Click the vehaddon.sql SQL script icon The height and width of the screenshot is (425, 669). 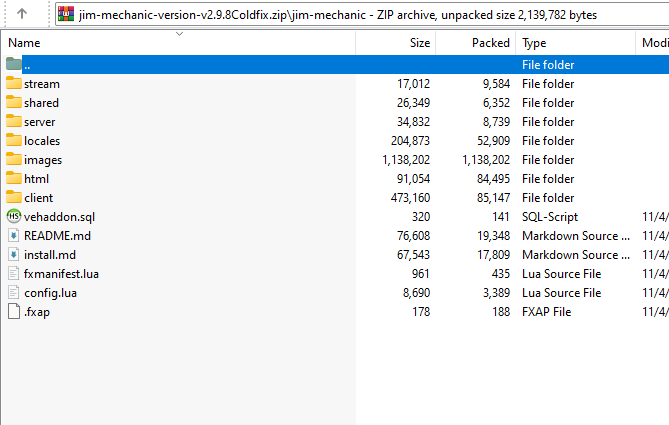click(14, 216)
